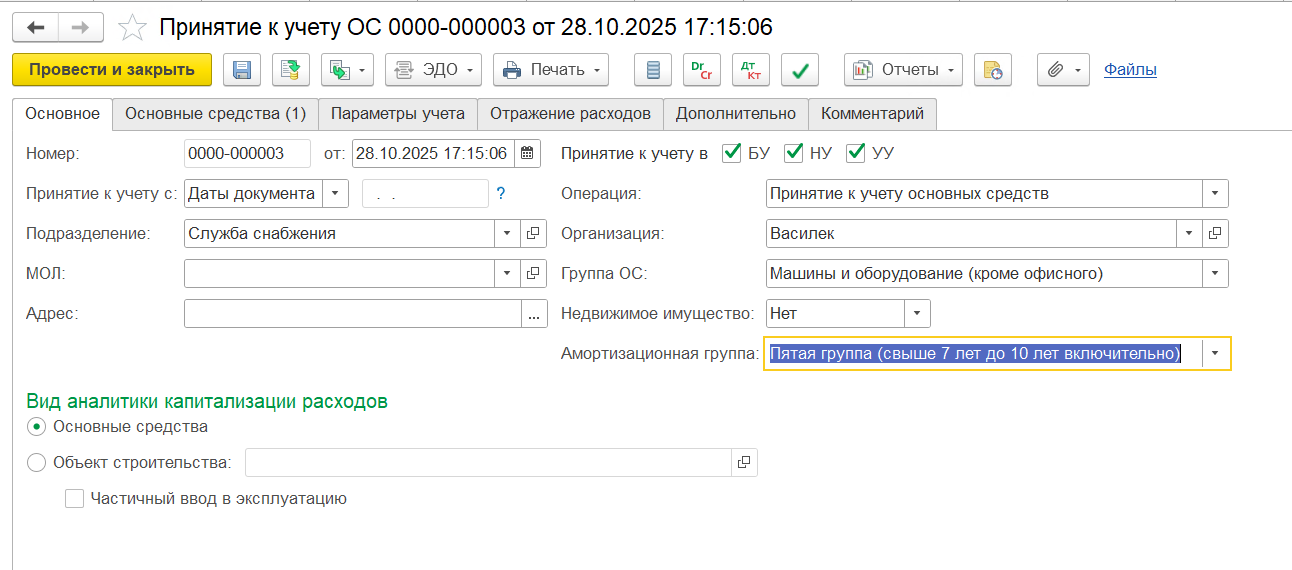
Task: Open the Отражение расходов tab
Action: [x=570, y=114]
